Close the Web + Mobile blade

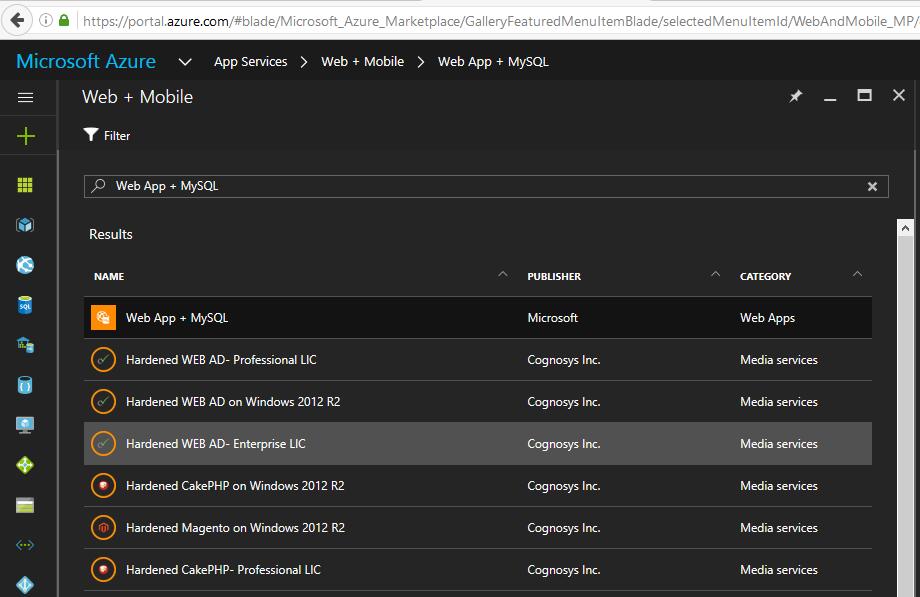coord(898,95)
